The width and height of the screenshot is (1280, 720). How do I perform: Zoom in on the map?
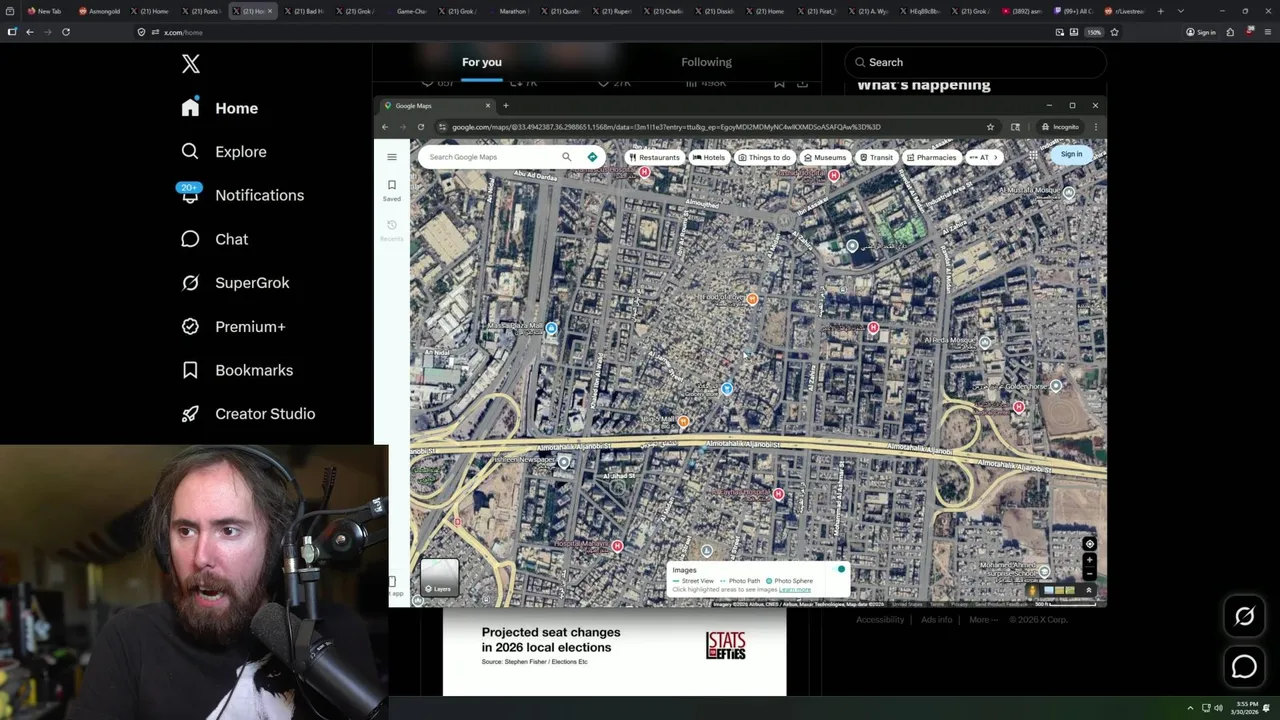(x=1089, y=560)
